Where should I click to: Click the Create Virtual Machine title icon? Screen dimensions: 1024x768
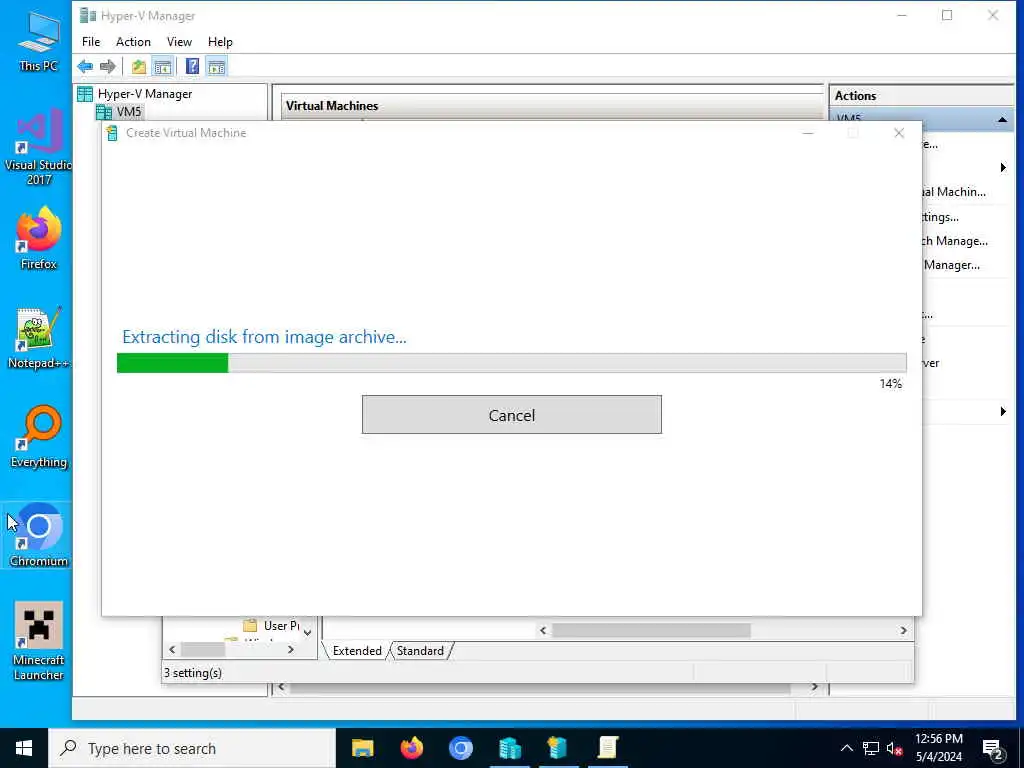tap(112, 133)
